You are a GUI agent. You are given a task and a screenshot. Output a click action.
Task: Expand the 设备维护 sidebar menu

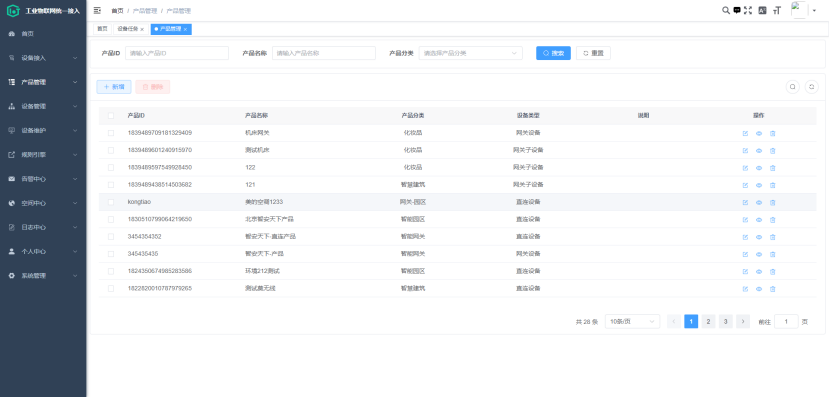pyautogui.click(x=43, y=131)
